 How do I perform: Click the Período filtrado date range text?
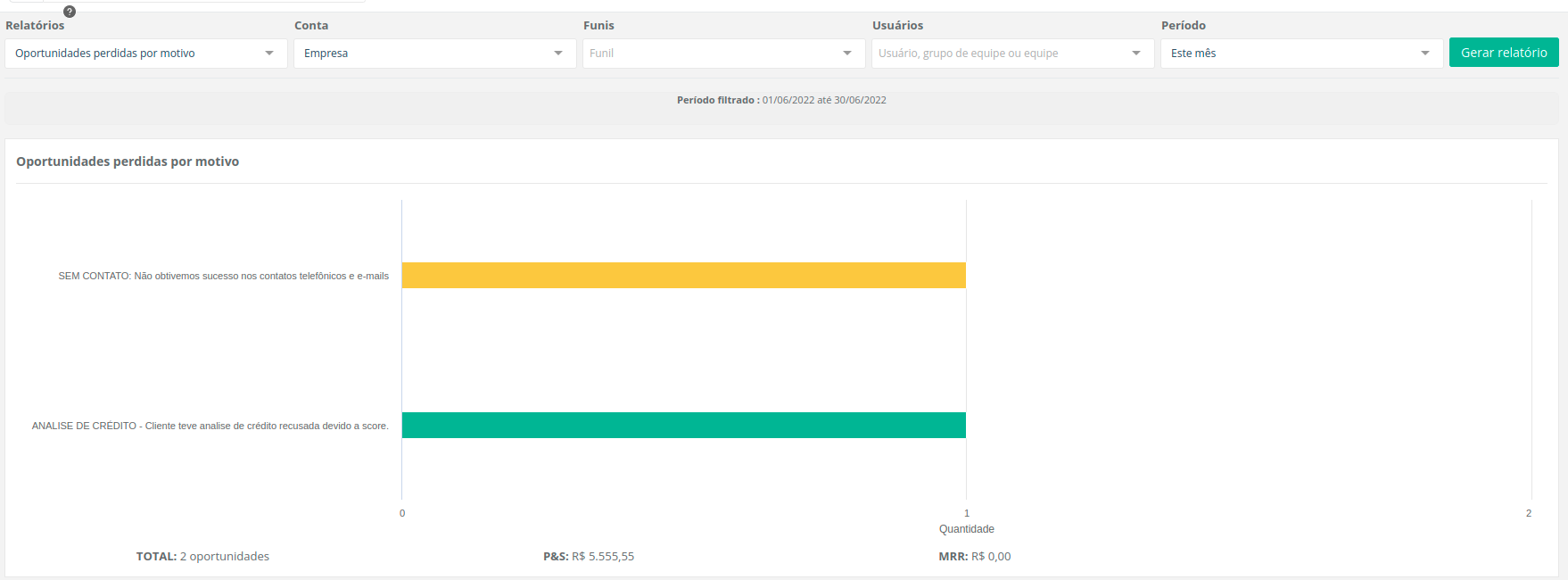pos(781,101)
